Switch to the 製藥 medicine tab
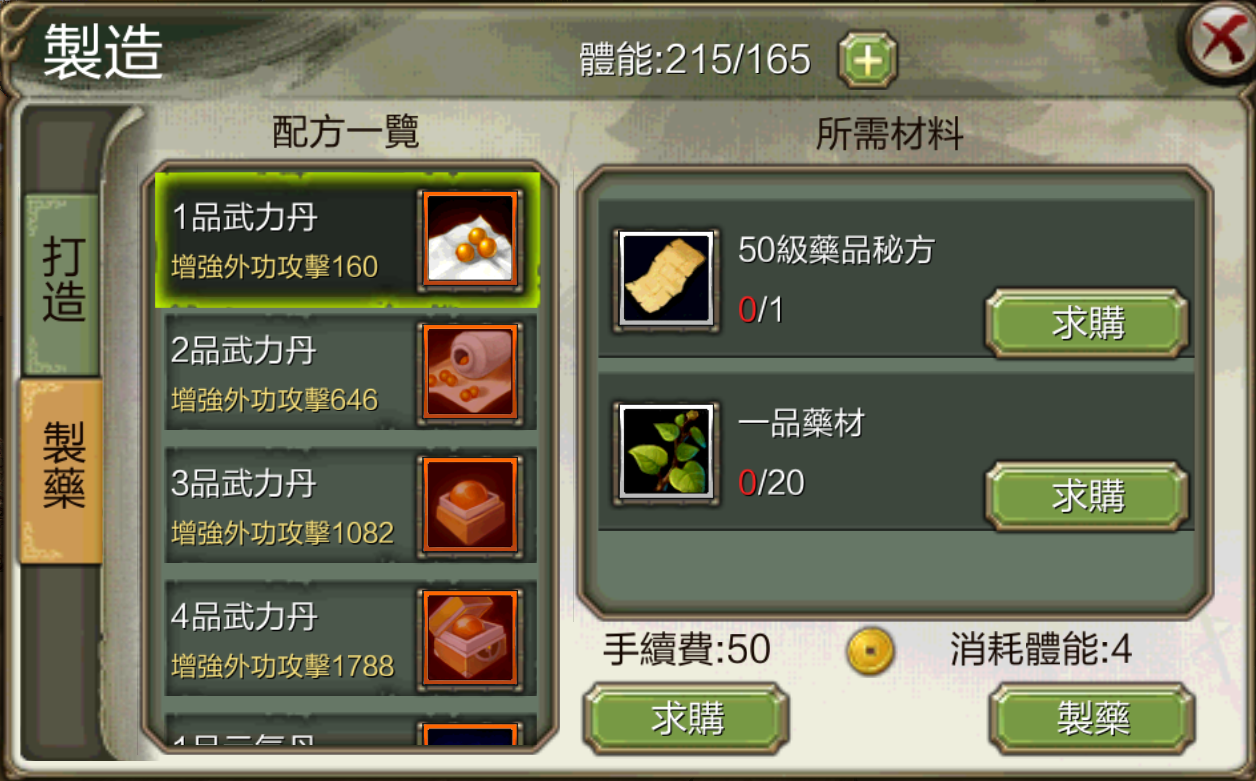Screen dimensions: 1256x781 tap(63, 468)
